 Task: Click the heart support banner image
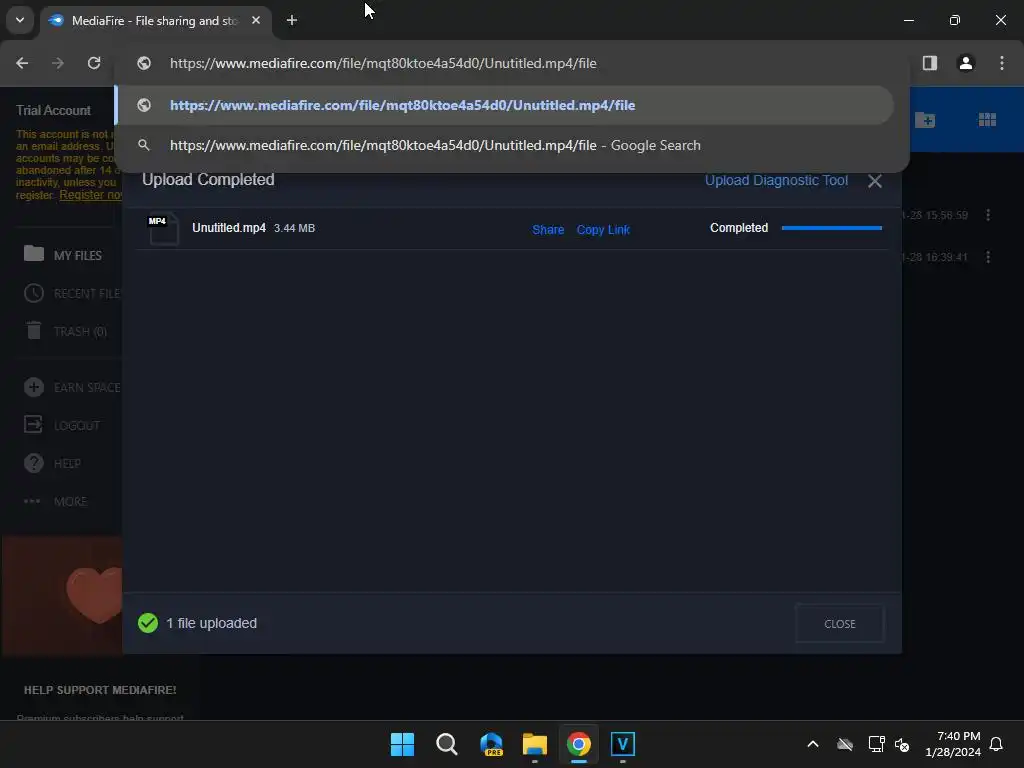62,596
